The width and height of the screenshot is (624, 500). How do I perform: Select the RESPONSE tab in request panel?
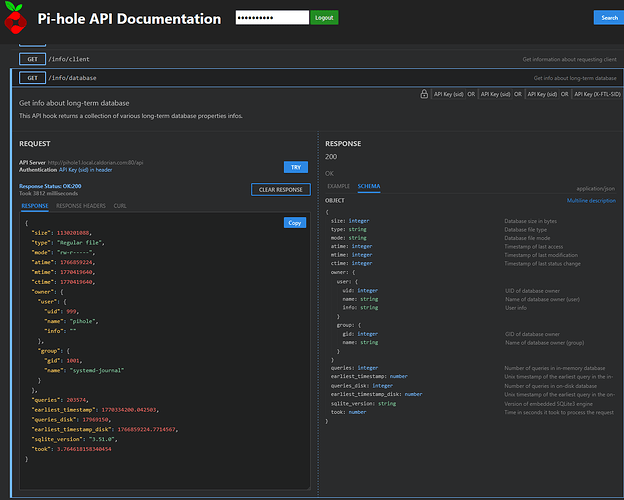(35, 205)
